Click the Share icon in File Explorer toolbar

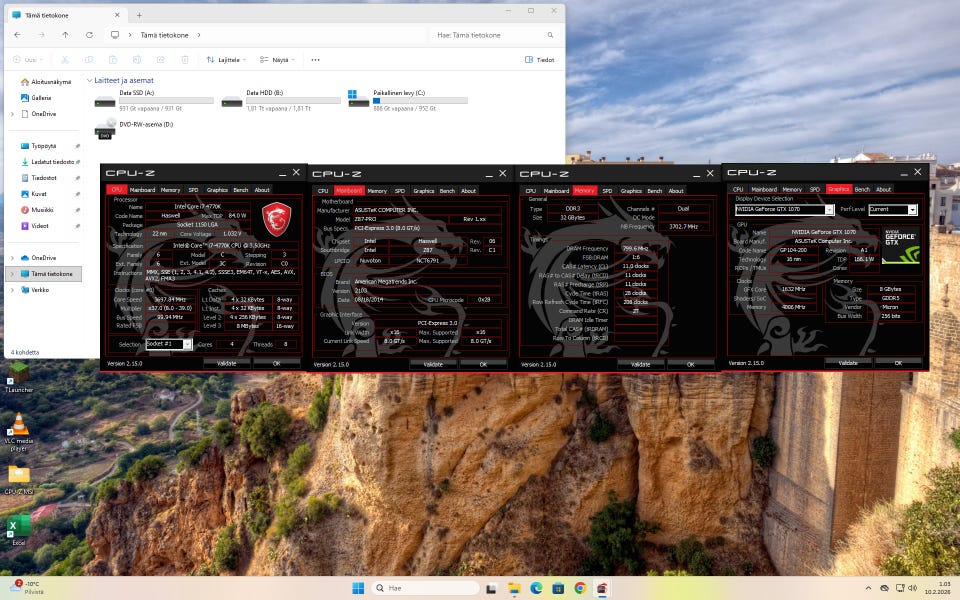(160, 59)
